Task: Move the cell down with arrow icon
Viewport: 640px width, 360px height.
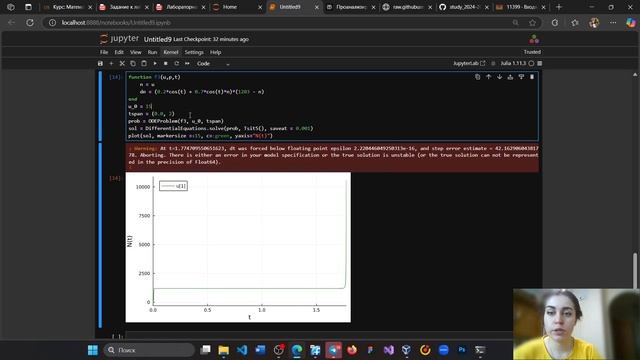Action: pos(499,77)
